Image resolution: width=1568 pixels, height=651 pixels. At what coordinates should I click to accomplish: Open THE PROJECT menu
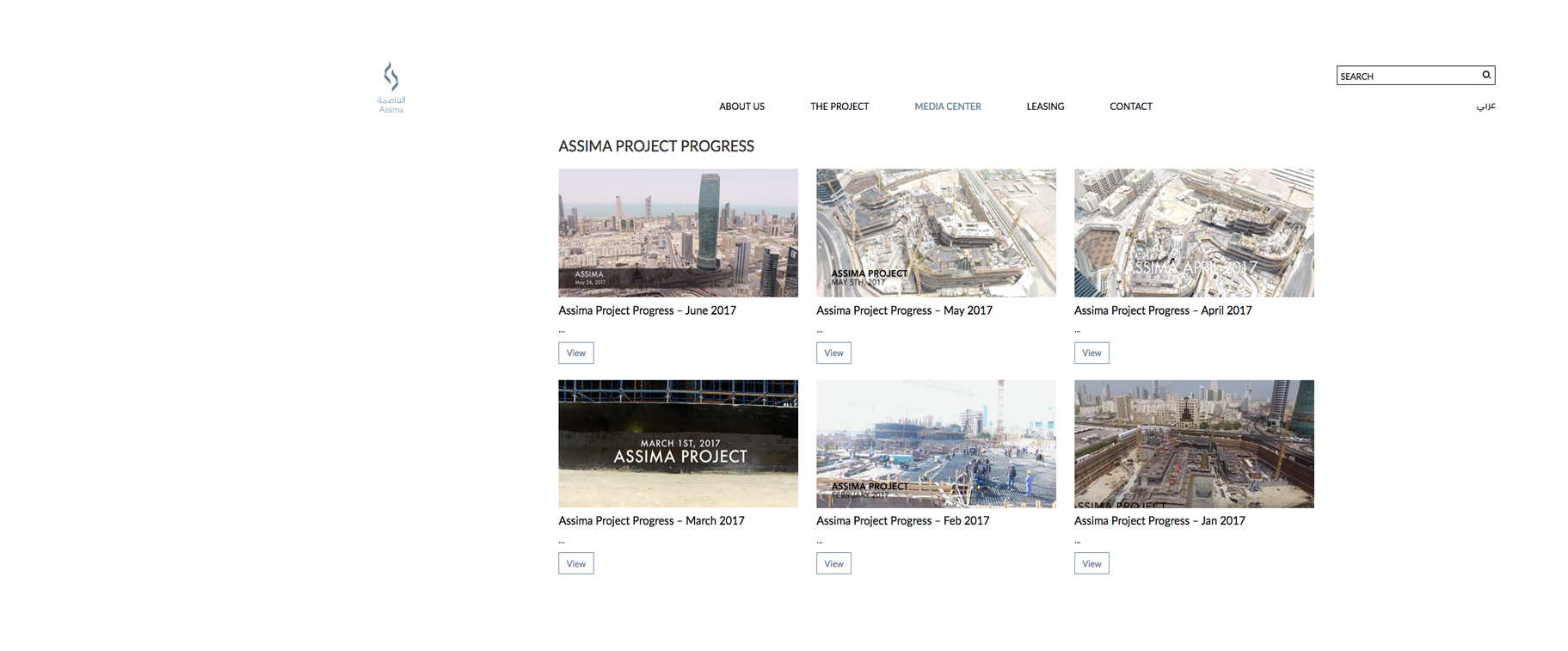point(839,107)
